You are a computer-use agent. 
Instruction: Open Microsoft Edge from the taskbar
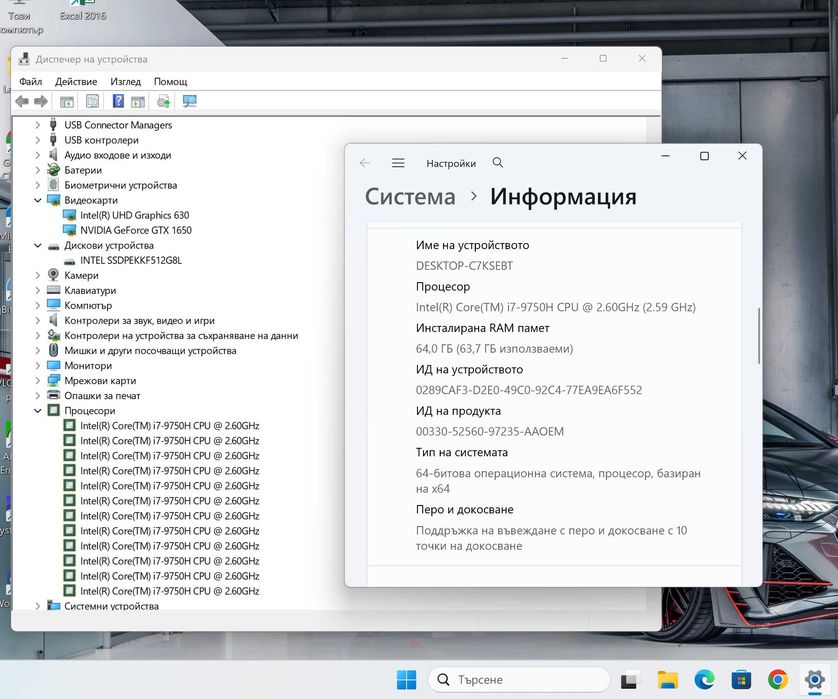705,680
